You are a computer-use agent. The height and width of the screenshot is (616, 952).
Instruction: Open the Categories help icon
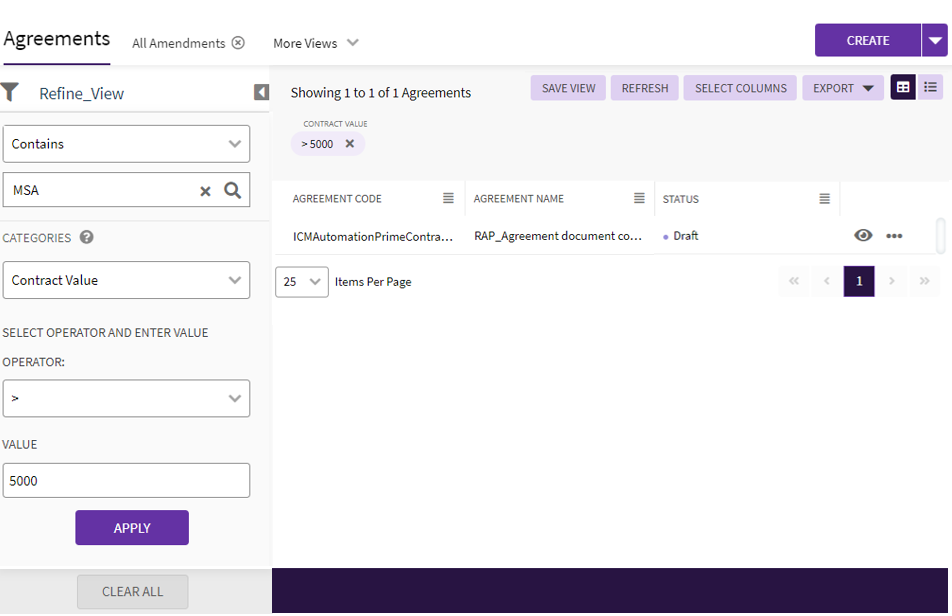click(x=87, y=238)
